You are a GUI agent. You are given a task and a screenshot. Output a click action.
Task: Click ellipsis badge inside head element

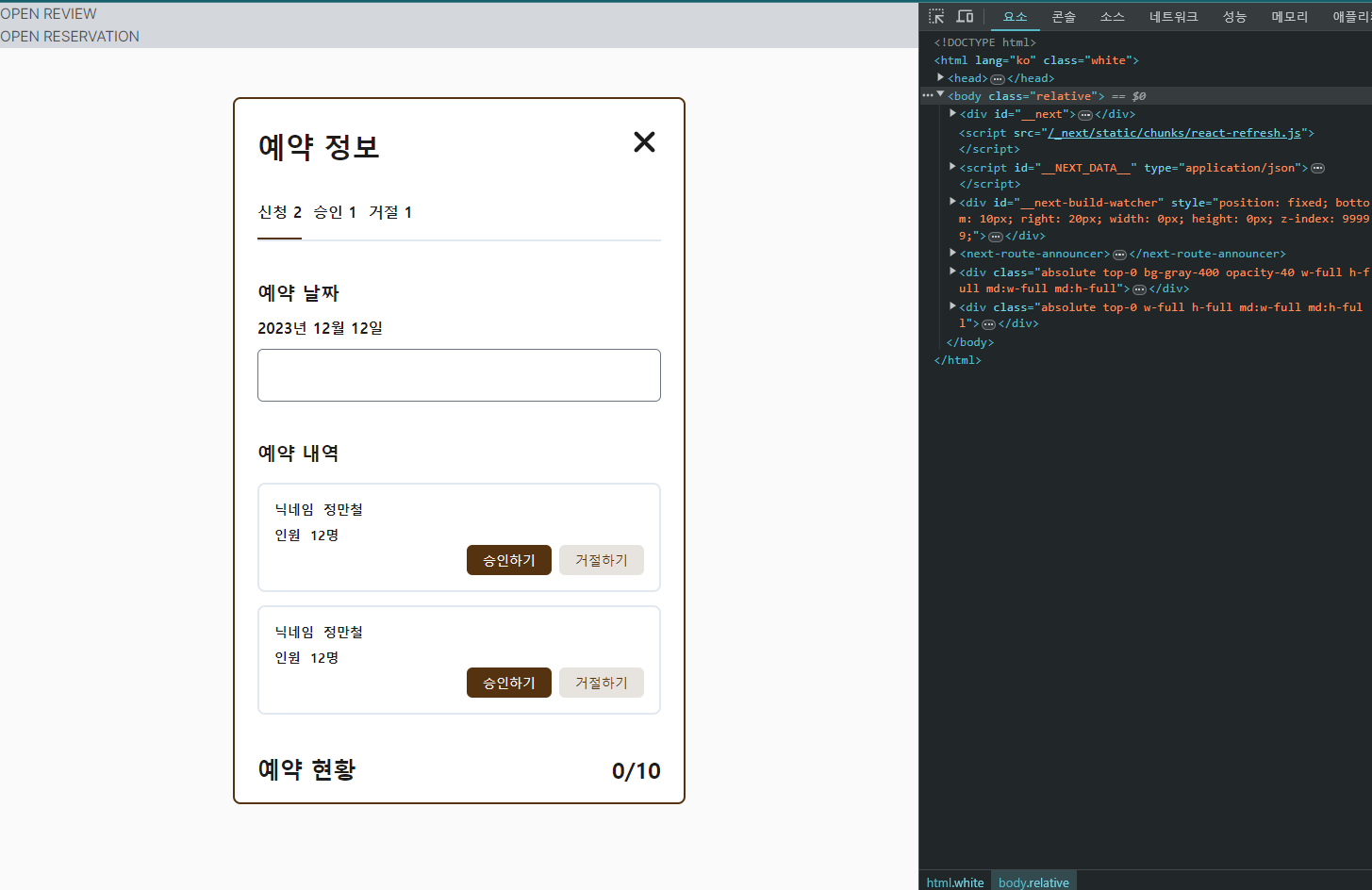click(998, 79)
